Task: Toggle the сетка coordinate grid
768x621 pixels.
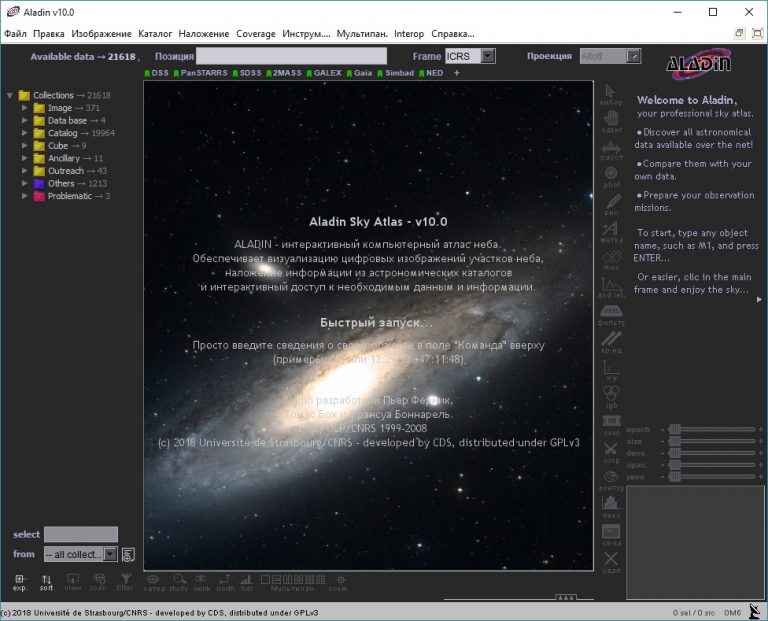Action: pos(154,583)
